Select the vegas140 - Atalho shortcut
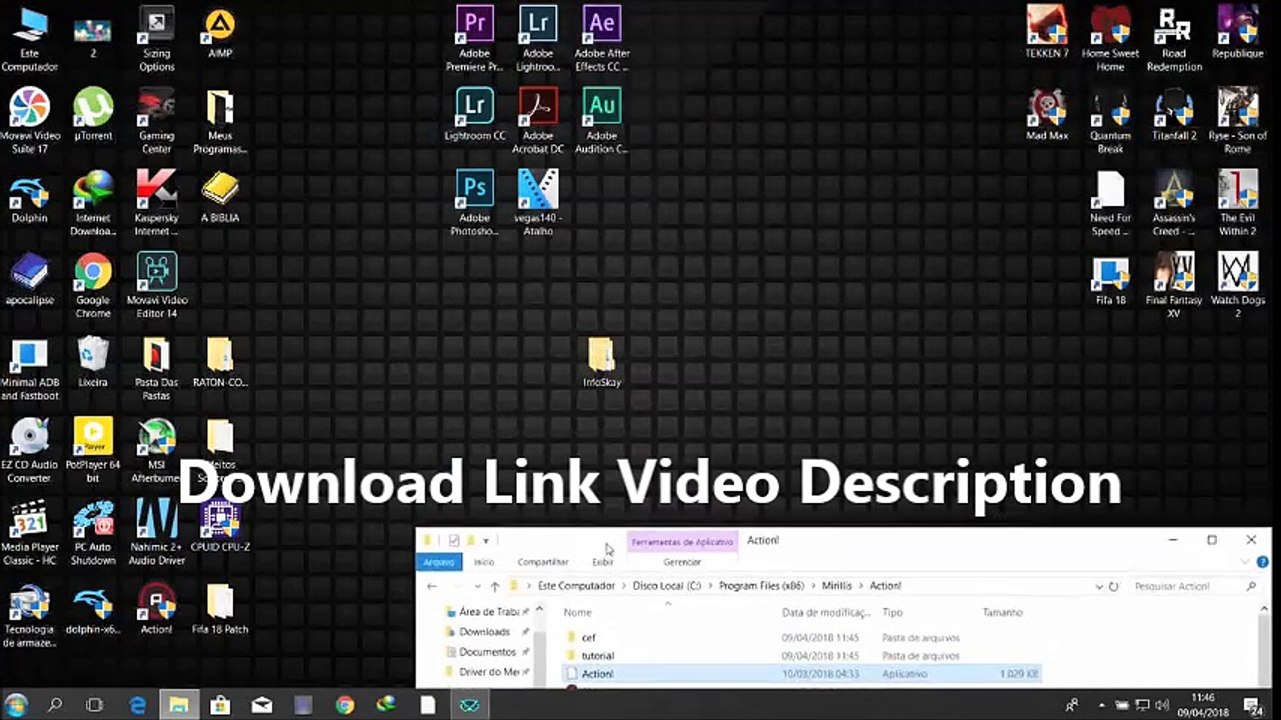This screenshot has height=720, width=1281. [x=538, y=202]
